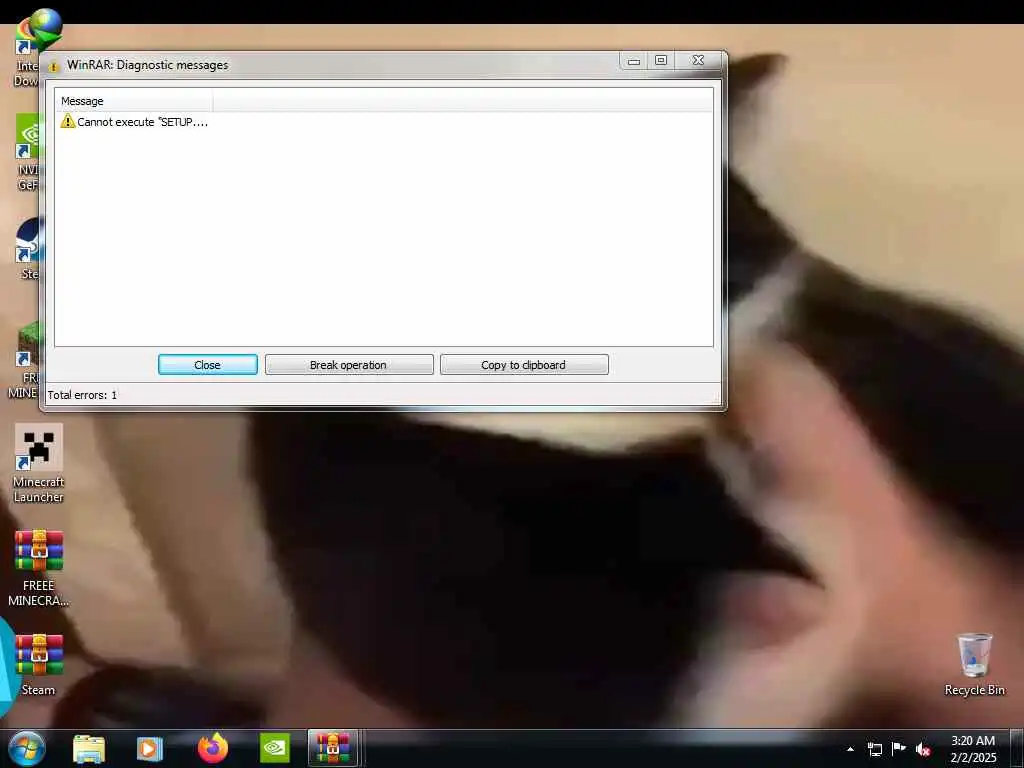Select the NVIDIA GeForce desktop shortcut
1024x768 pixels.
point(26,152)
